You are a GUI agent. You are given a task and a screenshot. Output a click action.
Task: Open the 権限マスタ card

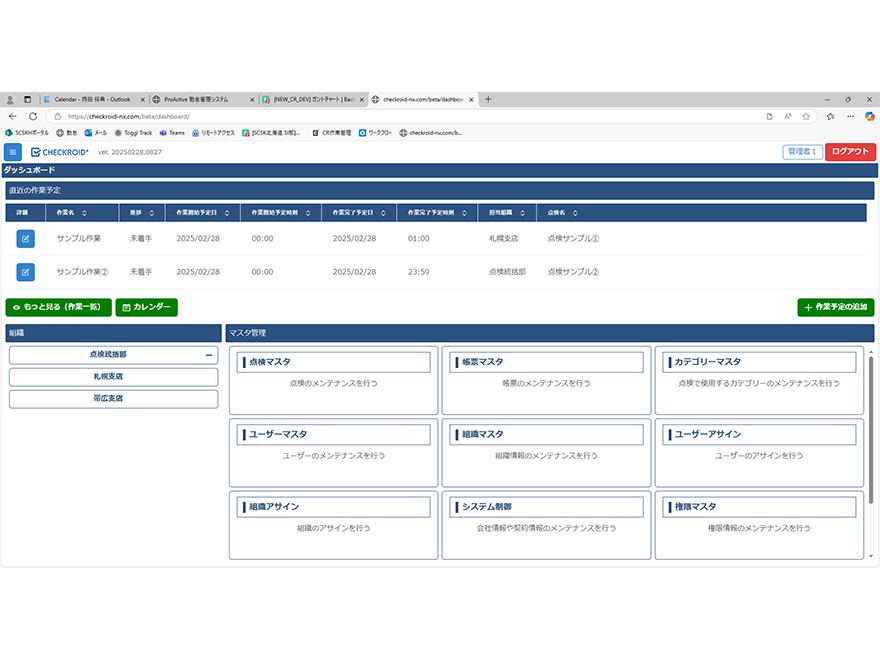tap(759, 525)
